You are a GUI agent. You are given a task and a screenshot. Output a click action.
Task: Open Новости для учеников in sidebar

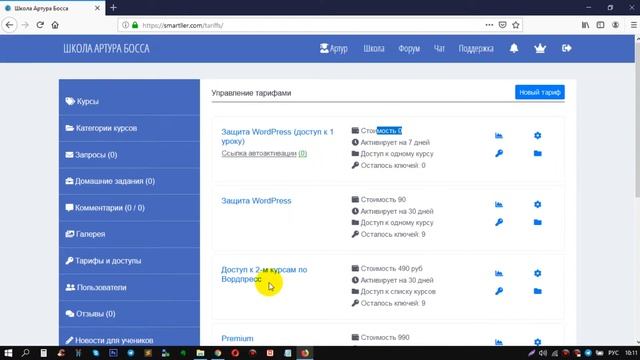pos(129,338)
